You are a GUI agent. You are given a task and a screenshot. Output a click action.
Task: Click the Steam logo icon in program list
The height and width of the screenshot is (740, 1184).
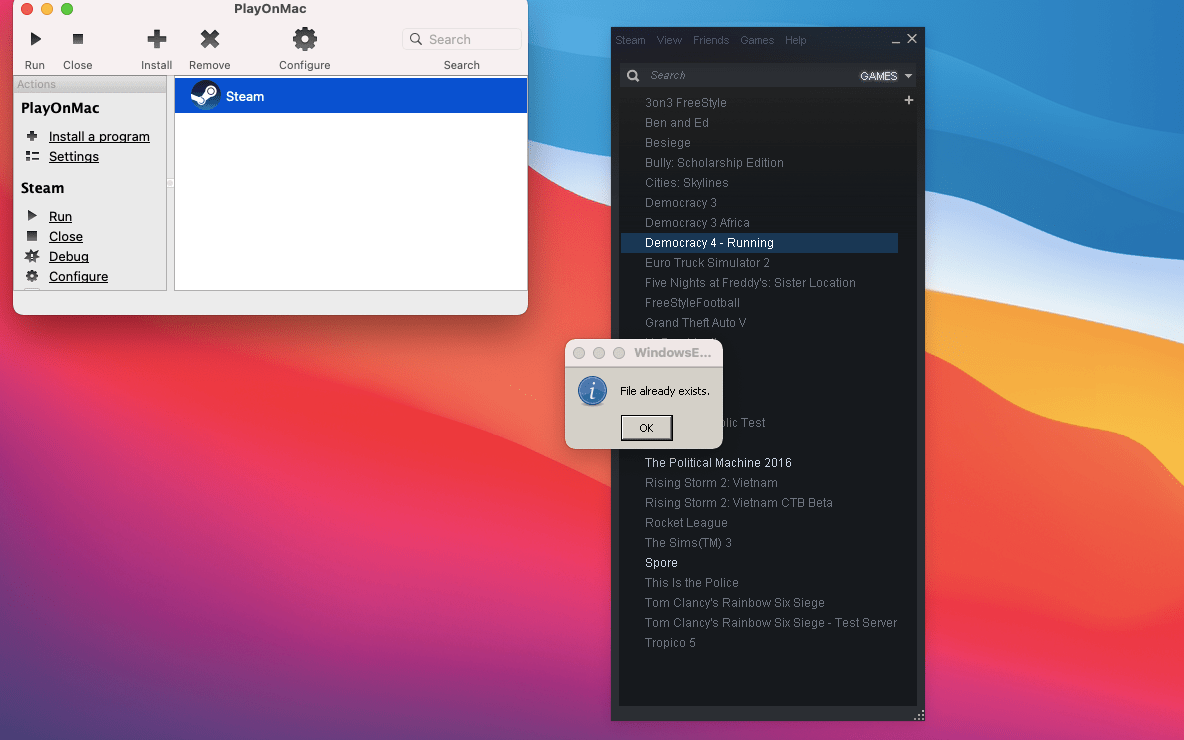[x=205, y=96]
